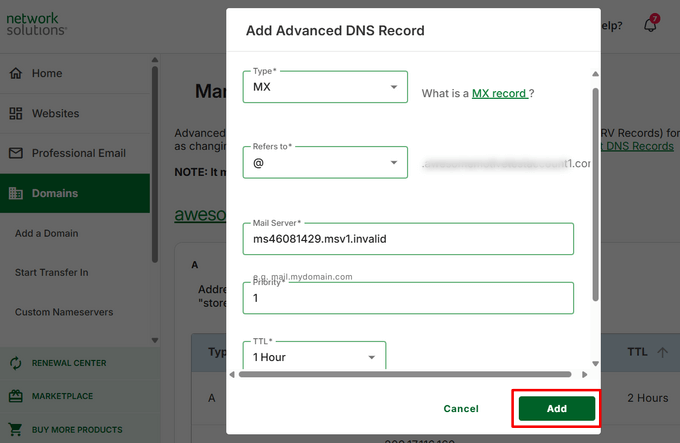This screenshot has height=443, width=680.
Task: Click the Professional Email envelope icon
Action: (x=16, y=153)
